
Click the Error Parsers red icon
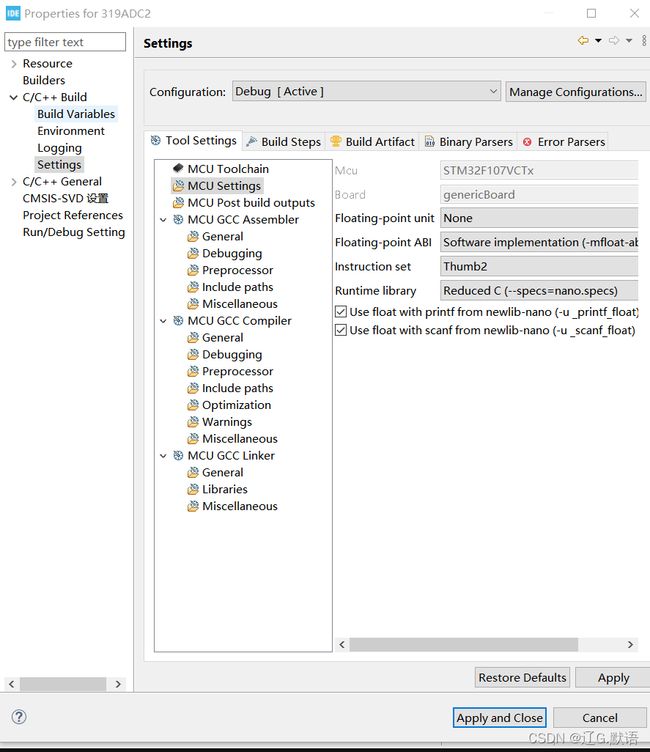tap(527, 142)
